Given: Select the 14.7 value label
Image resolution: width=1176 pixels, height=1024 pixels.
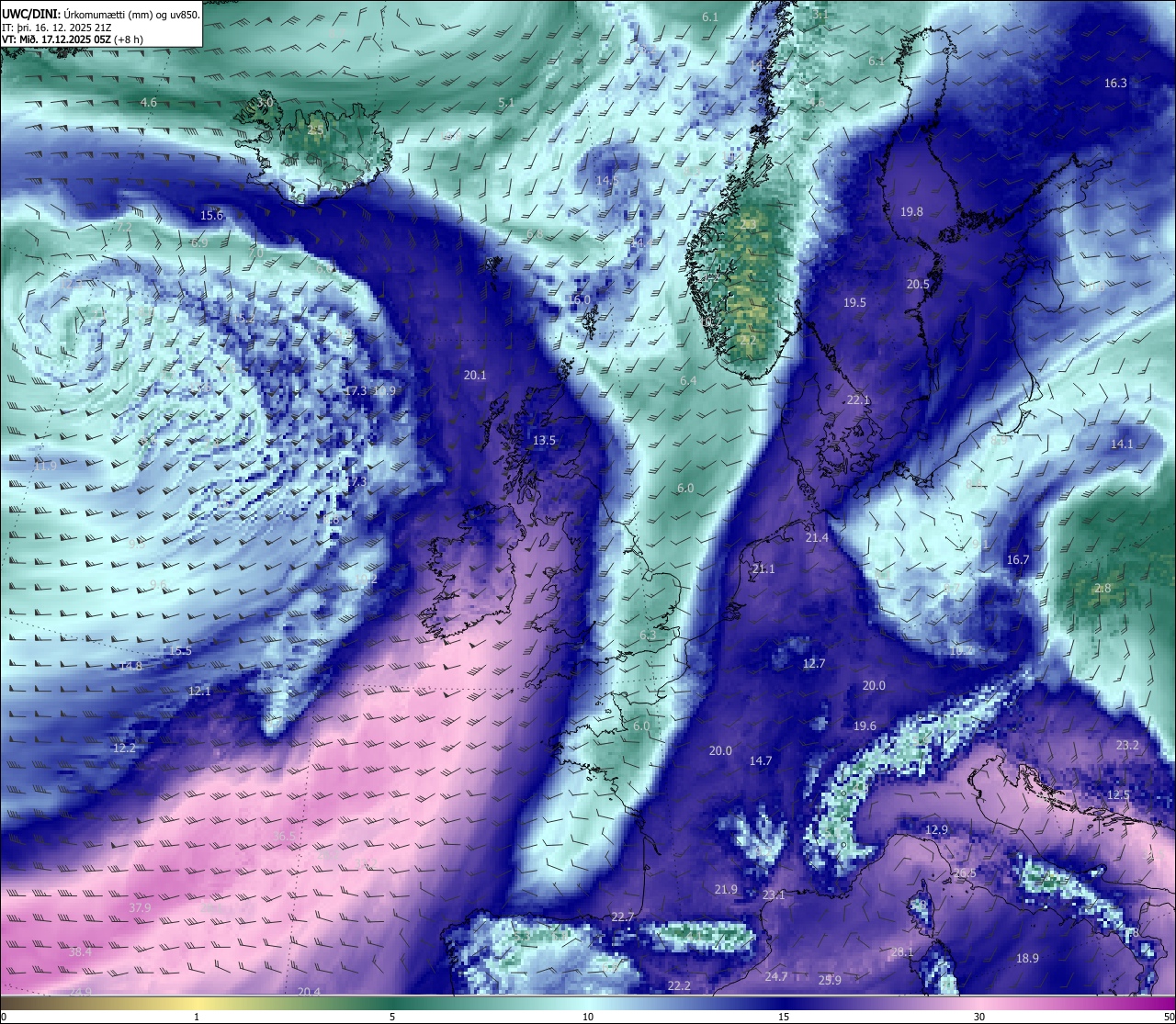Looking at the screenshot, I should coord(761,760).
